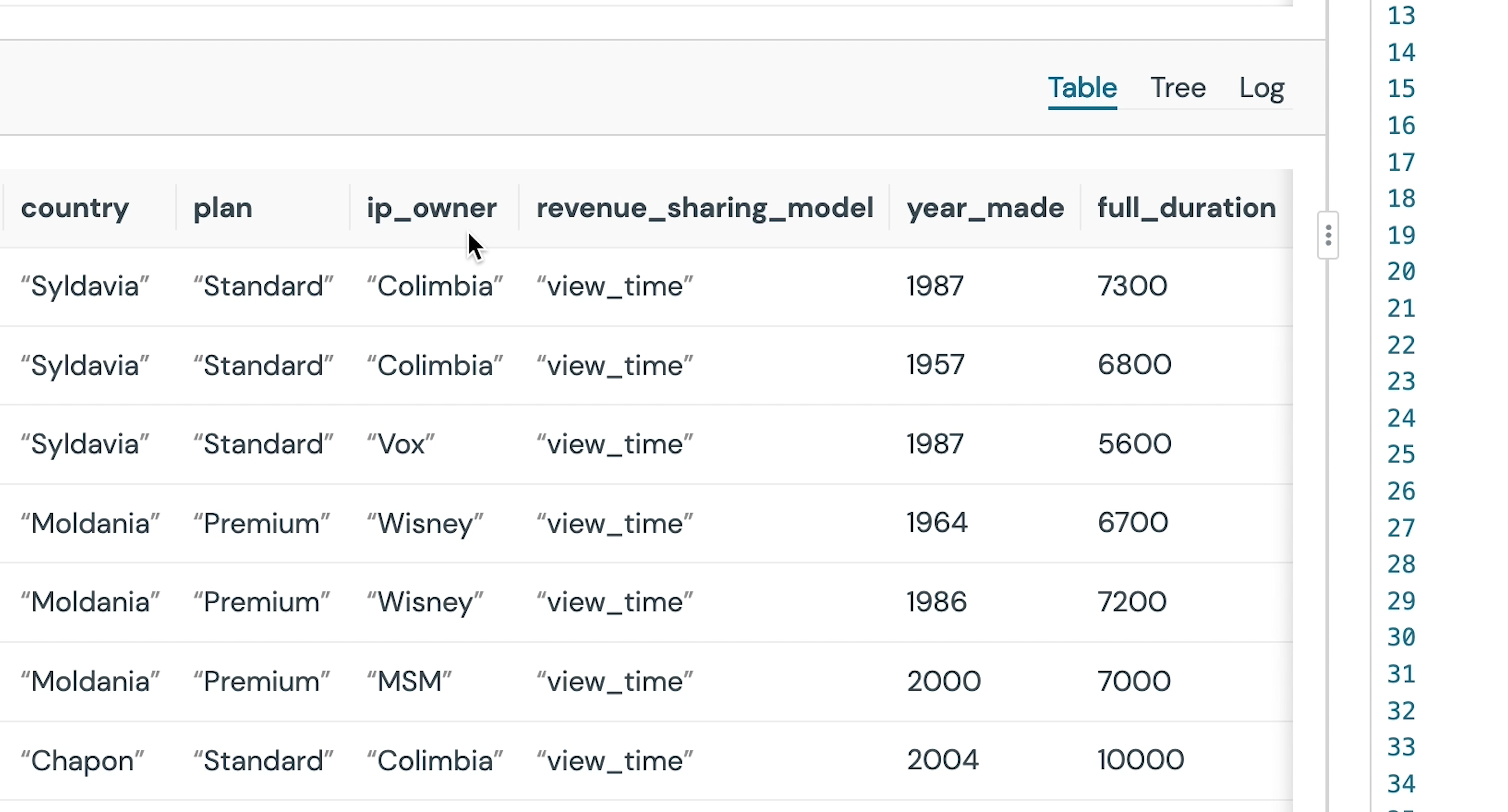The height and width of the screenshot is (812, 1508).
Task: Select the "MSM" ip_owner cell
Action: point(409,682)
